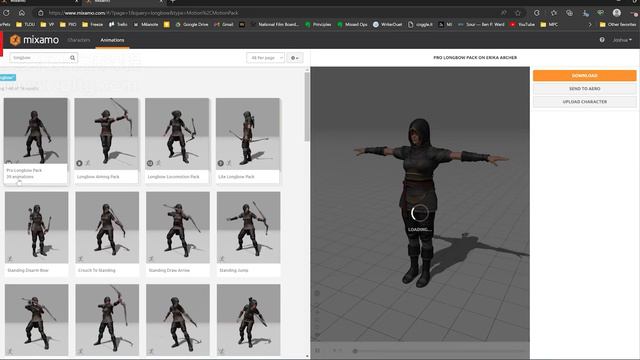Click pack icon on Lite Longbow Pack
640x360 pixels.
pos(220,163)
